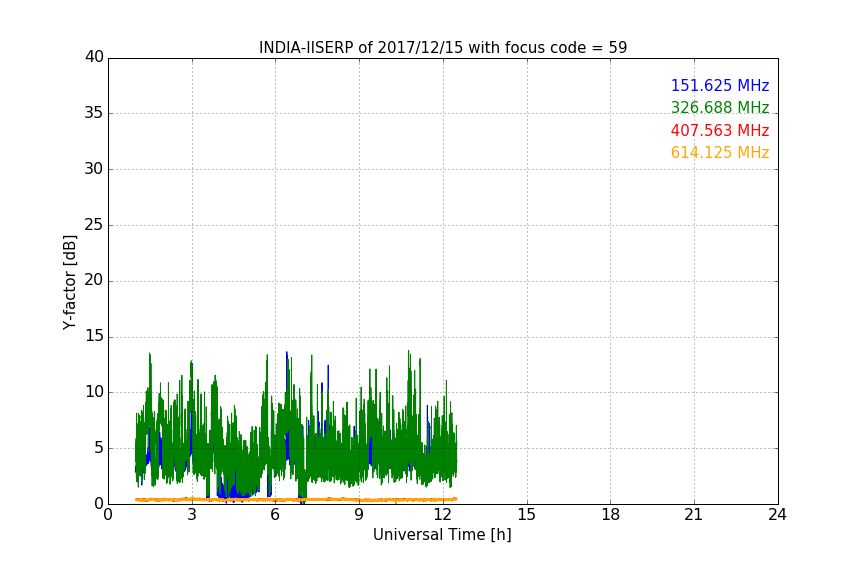This screenshot has height=576, width=864.
Task: Click the y-axis tick label 40
Action: click(94, 57)
